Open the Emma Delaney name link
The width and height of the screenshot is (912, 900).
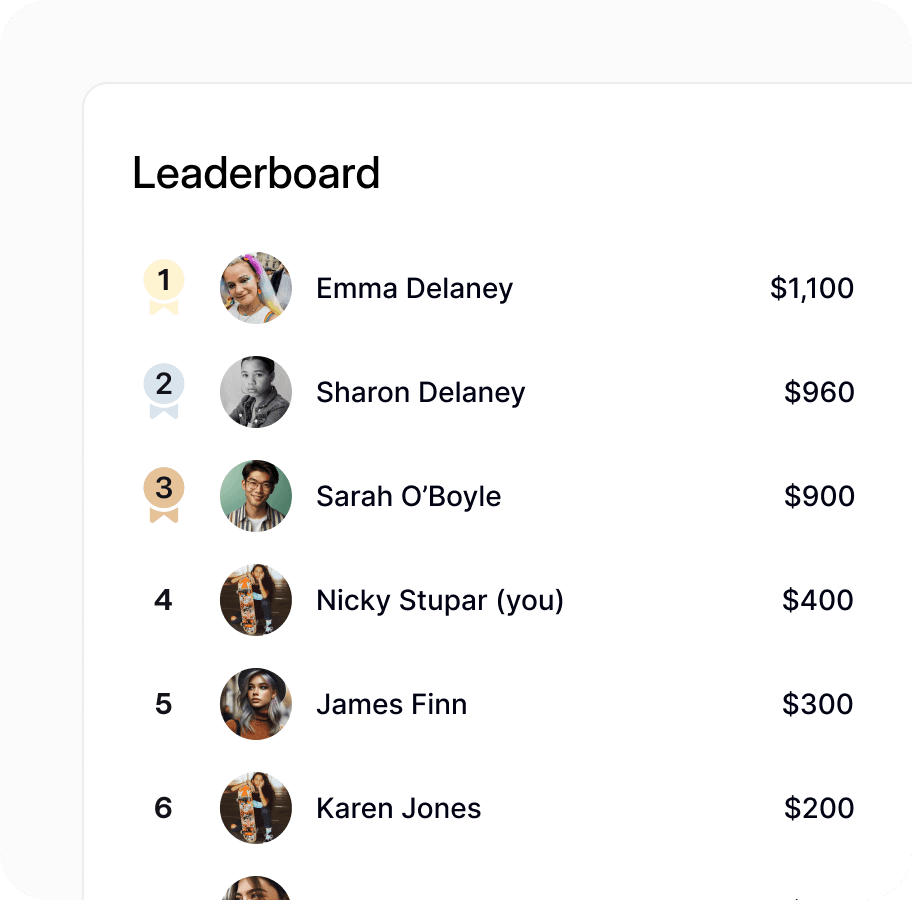414,289
